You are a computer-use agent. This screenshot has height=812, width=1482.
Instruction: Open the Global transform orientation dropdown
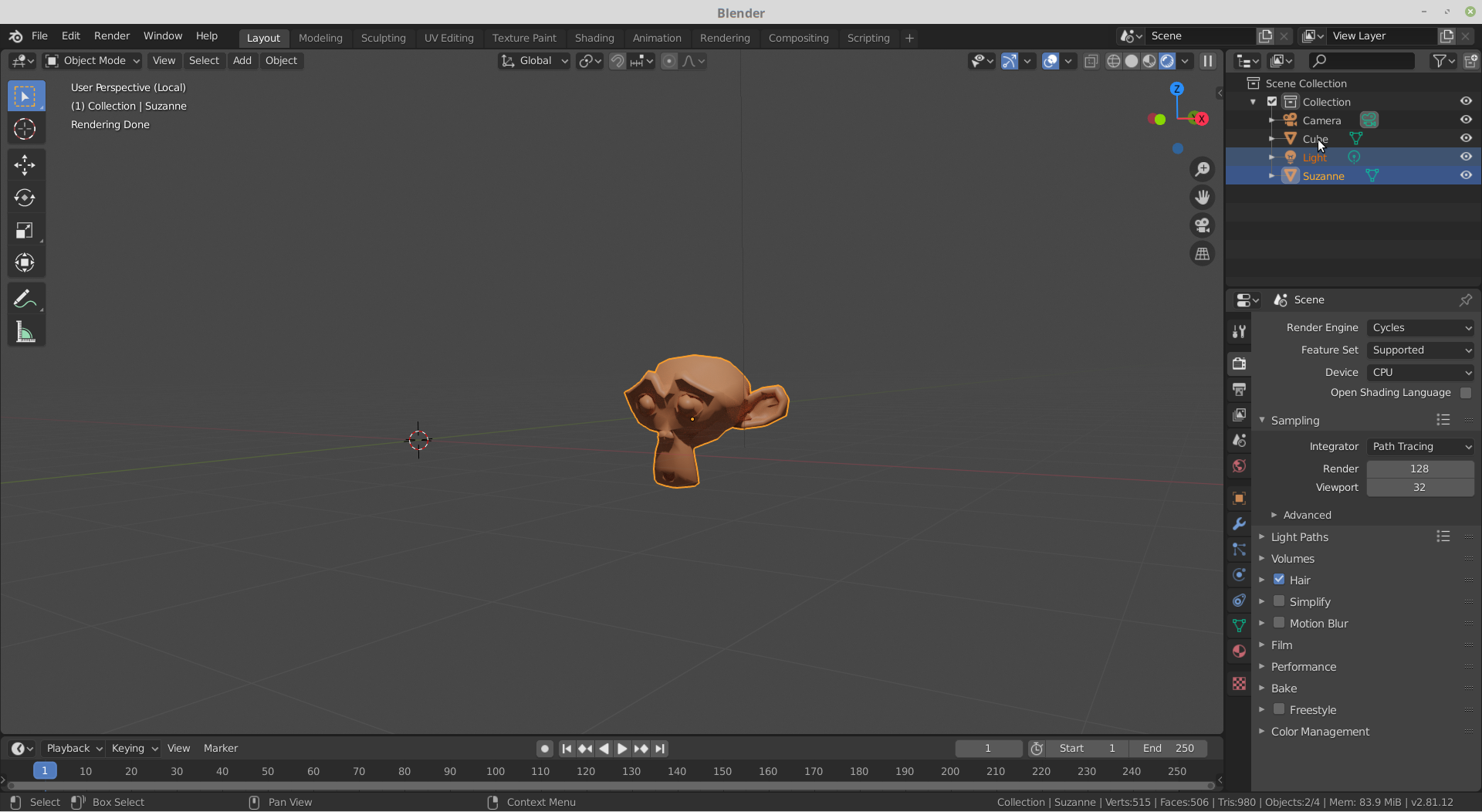click(x=534, y=61)
